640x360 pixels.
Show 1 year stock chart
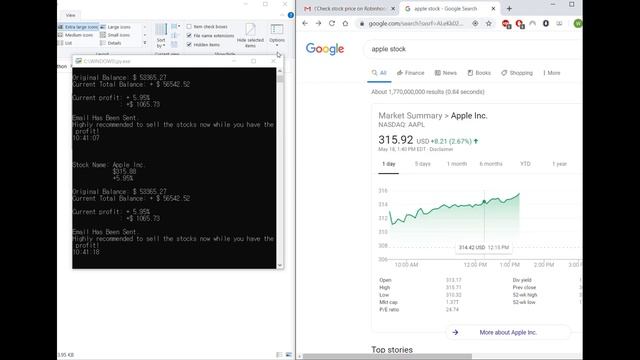coord(559,164)
